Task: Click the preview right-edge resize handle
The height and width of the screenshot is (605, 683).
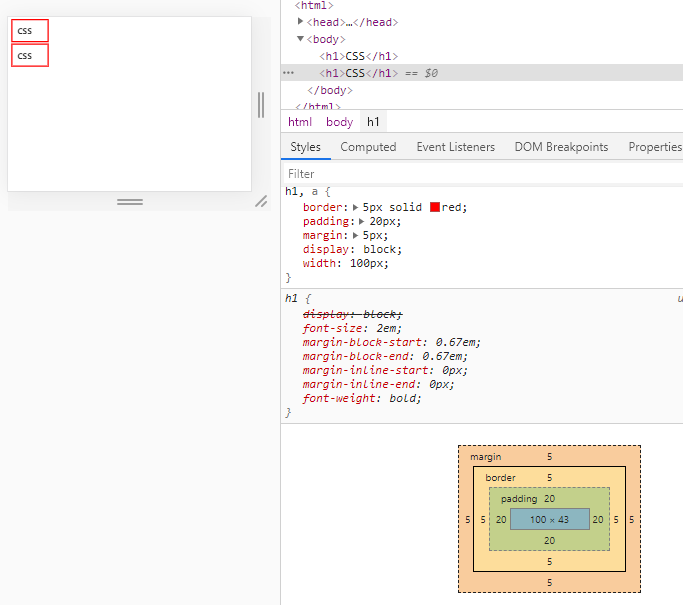Action: coord(261,105)
